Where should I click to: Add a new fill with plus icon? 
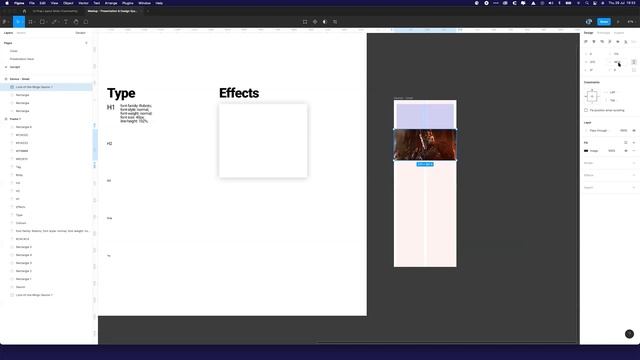click(634, 142)
